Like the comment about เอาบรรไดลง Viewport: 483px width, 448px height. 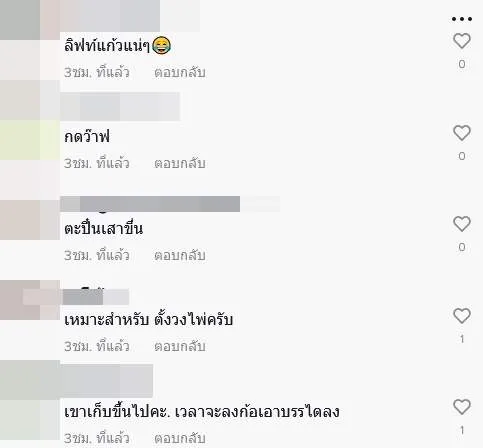(462, 407)
